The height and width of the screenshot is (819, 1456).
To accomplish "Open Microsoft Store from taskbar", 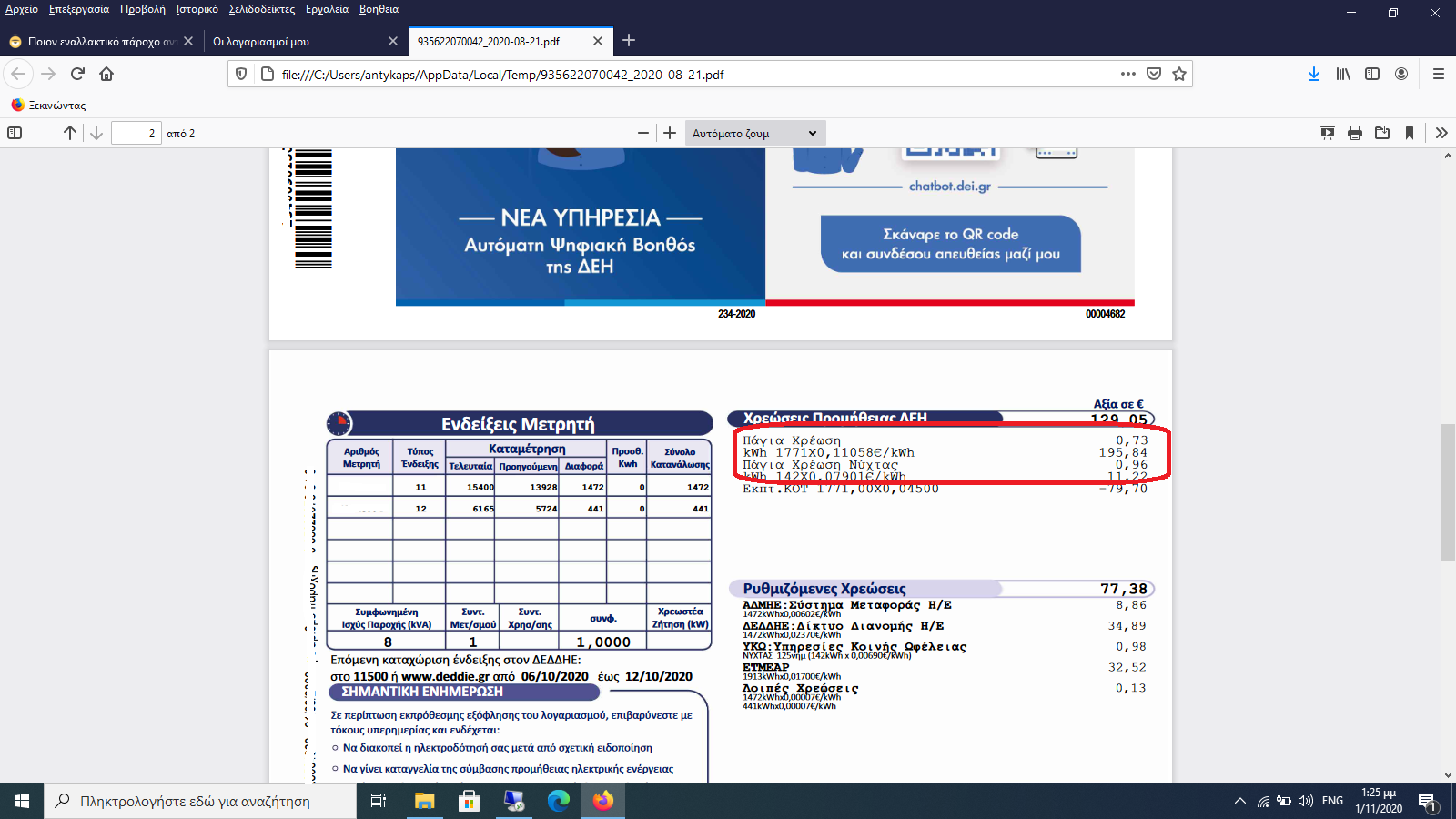I will tap(469, 801).
